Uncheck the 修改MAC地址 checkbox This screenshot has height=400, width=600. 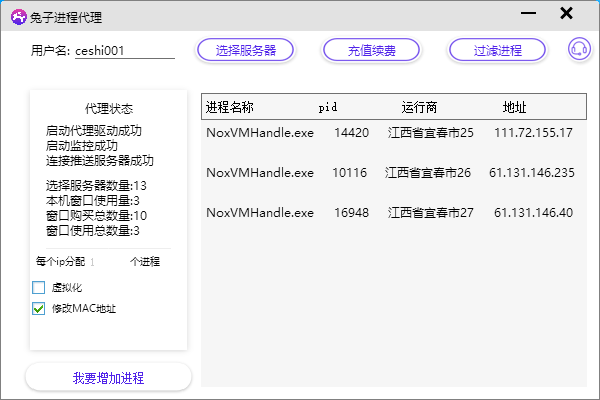pos(39,309)
